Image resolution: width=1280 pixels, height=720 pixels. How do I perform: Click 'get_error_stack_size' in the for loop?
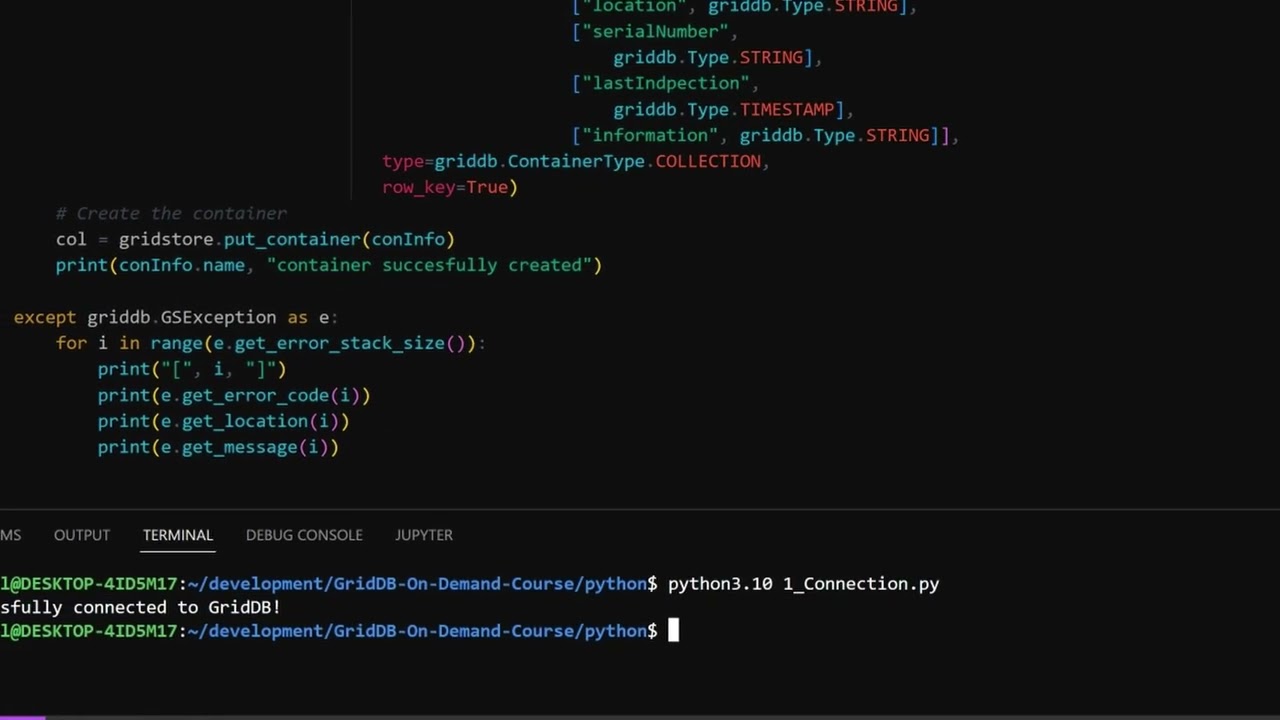339,343
